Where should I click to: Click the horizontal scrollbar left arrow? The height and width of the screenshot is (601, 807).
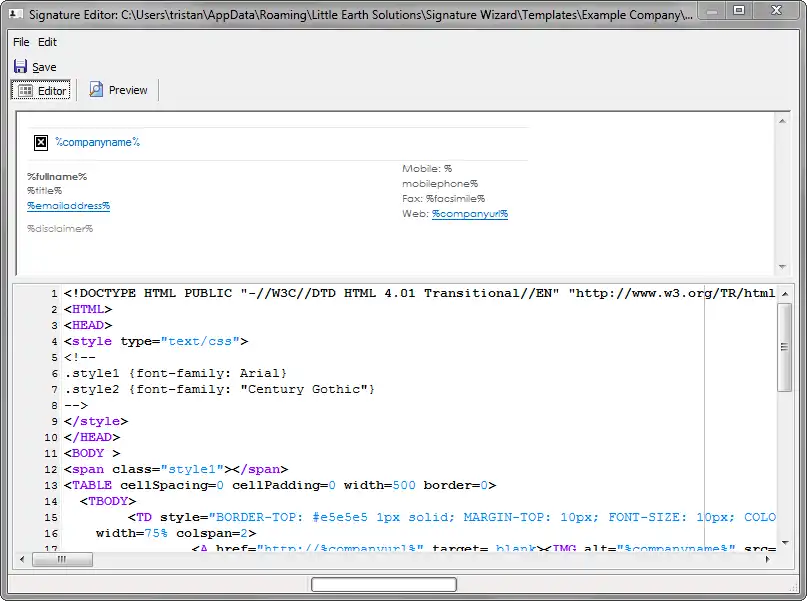coord(22,559)
